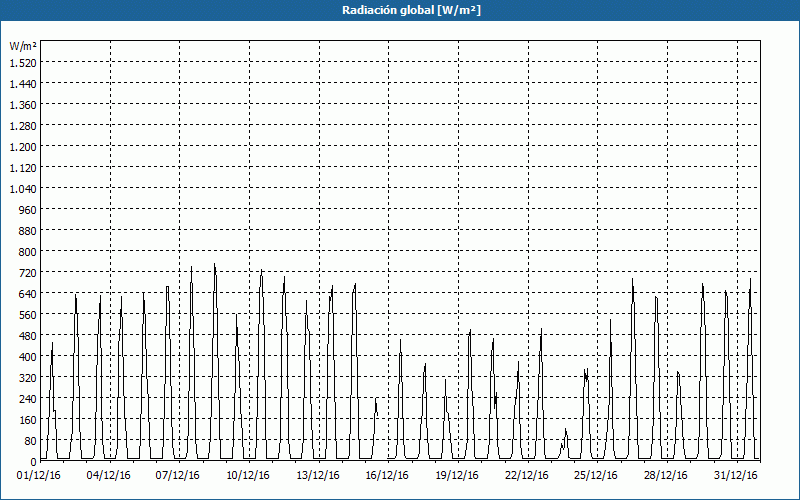
Task: Click the 640 y-axis value
Action: 28,294
